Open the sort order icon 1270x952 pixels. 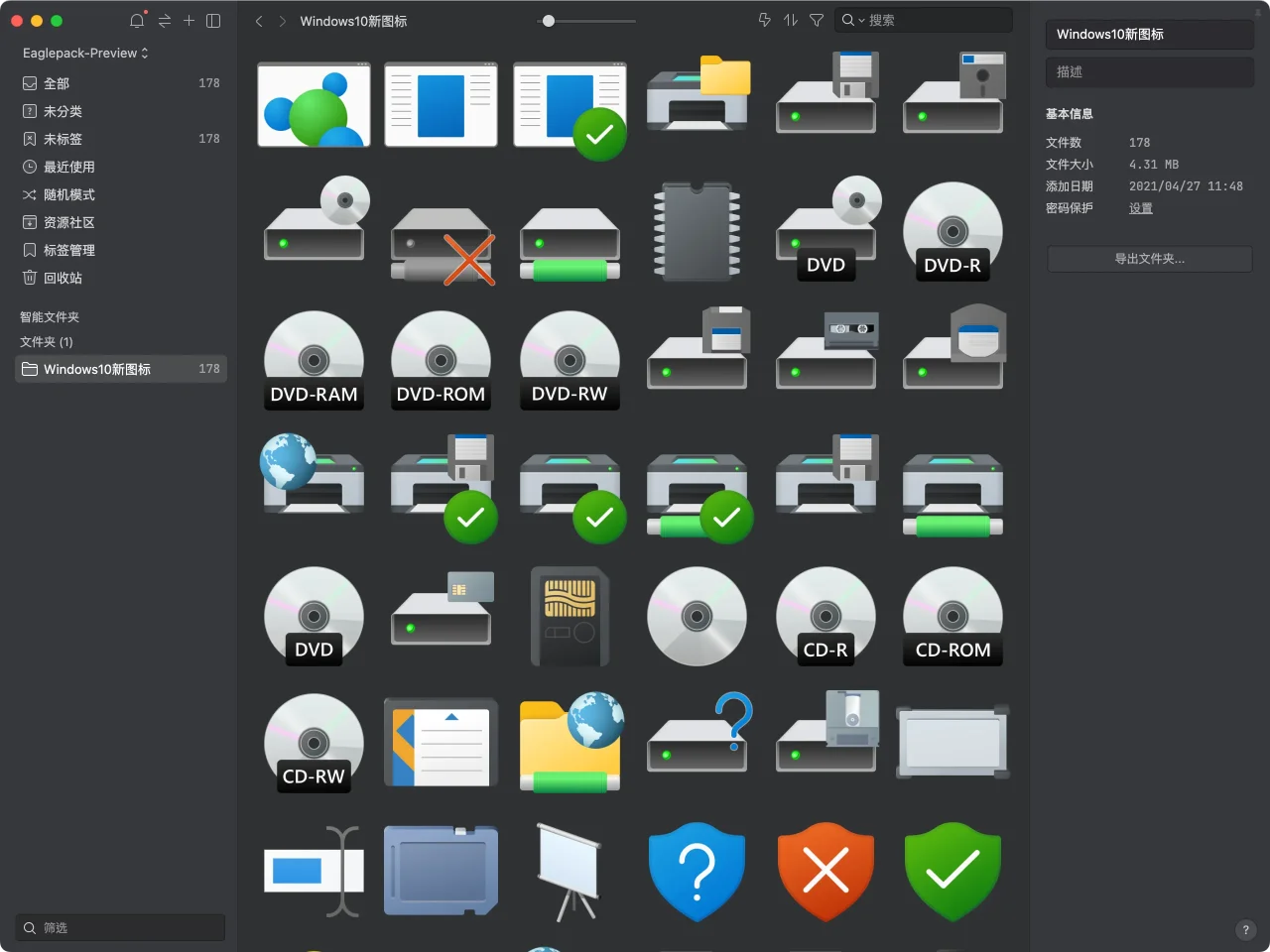(791, 20)
